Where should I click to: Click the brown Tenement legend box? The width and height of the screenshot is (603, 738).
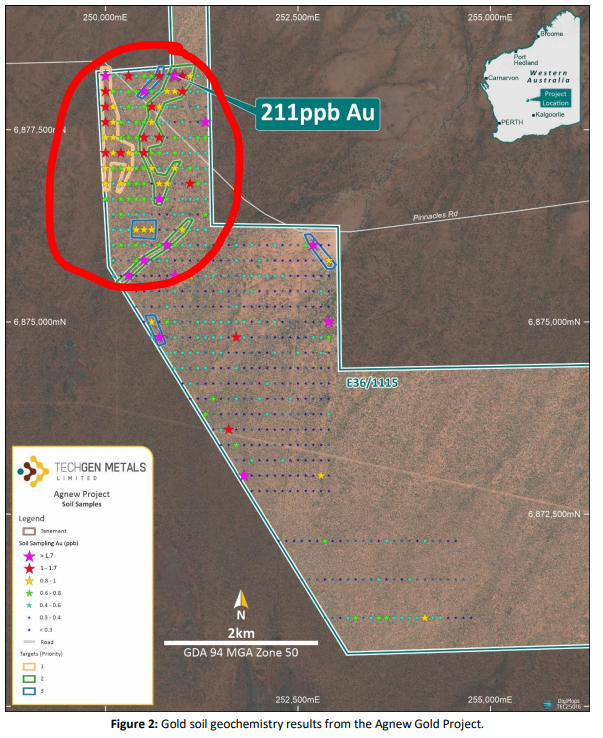pyautogui.click(x=29, y=532)
